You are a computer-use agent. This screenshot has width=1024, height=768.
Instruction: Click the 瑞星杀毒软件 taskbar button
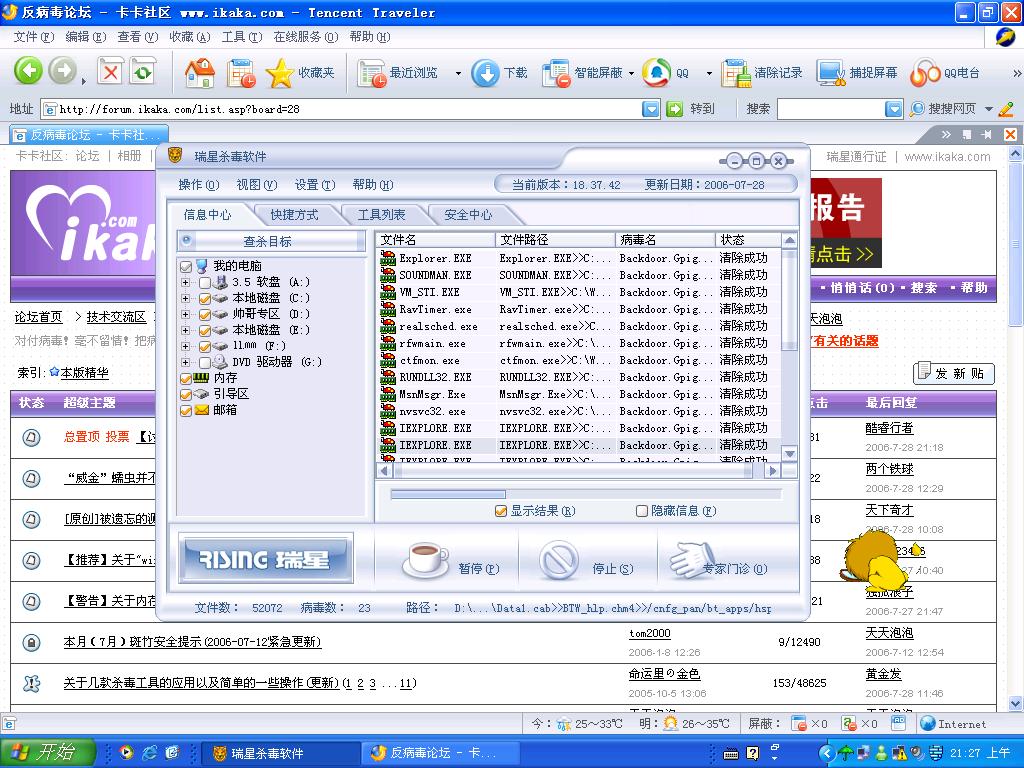pyautogui.click(x=280, y=753)
